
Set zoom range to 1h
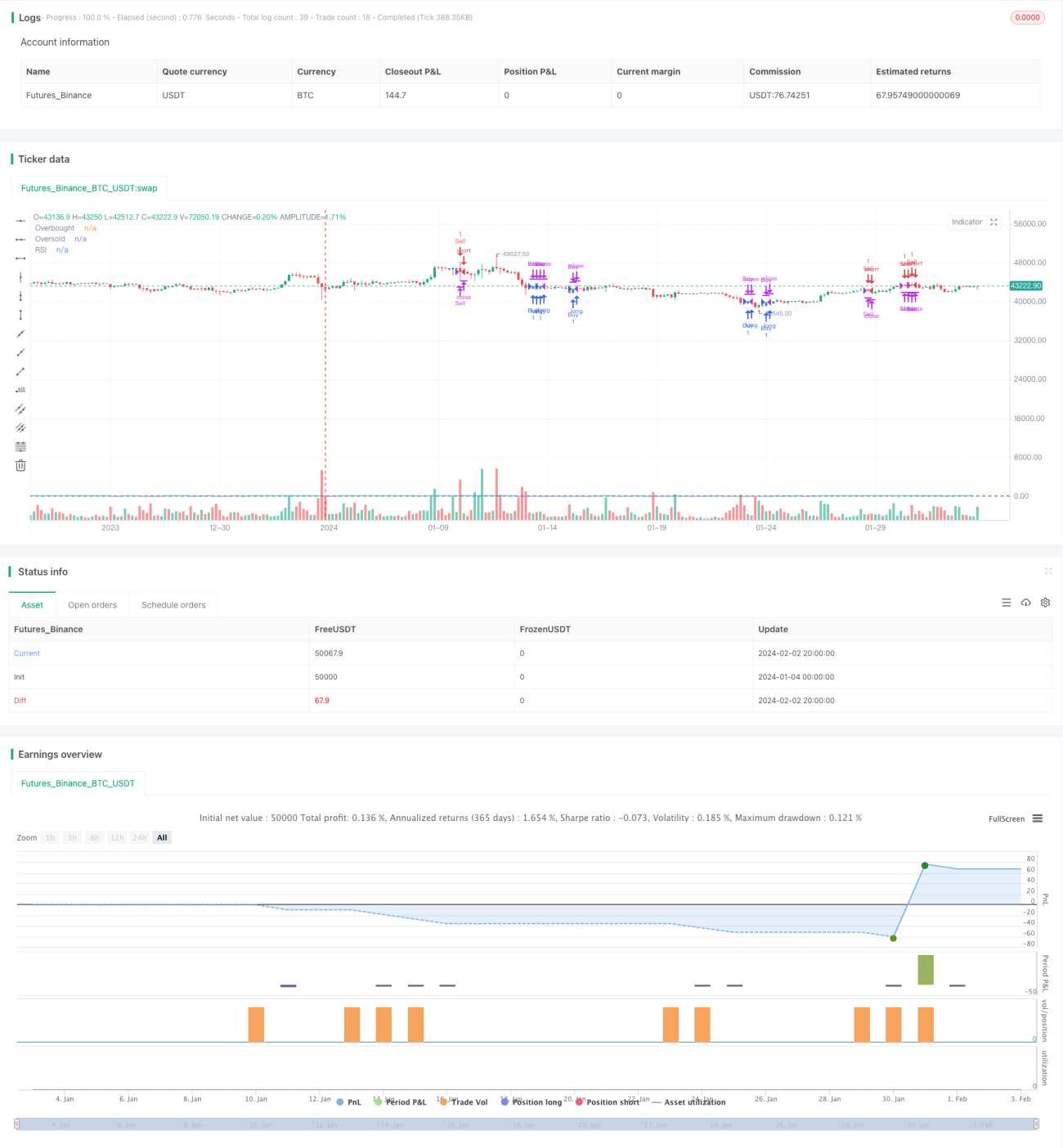coord(50,837)
